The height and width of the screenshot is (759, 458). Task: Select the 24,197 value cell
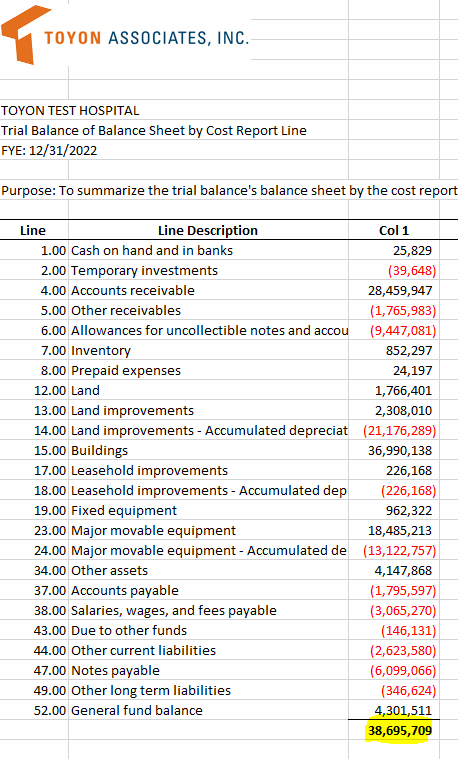pos(394,370)
